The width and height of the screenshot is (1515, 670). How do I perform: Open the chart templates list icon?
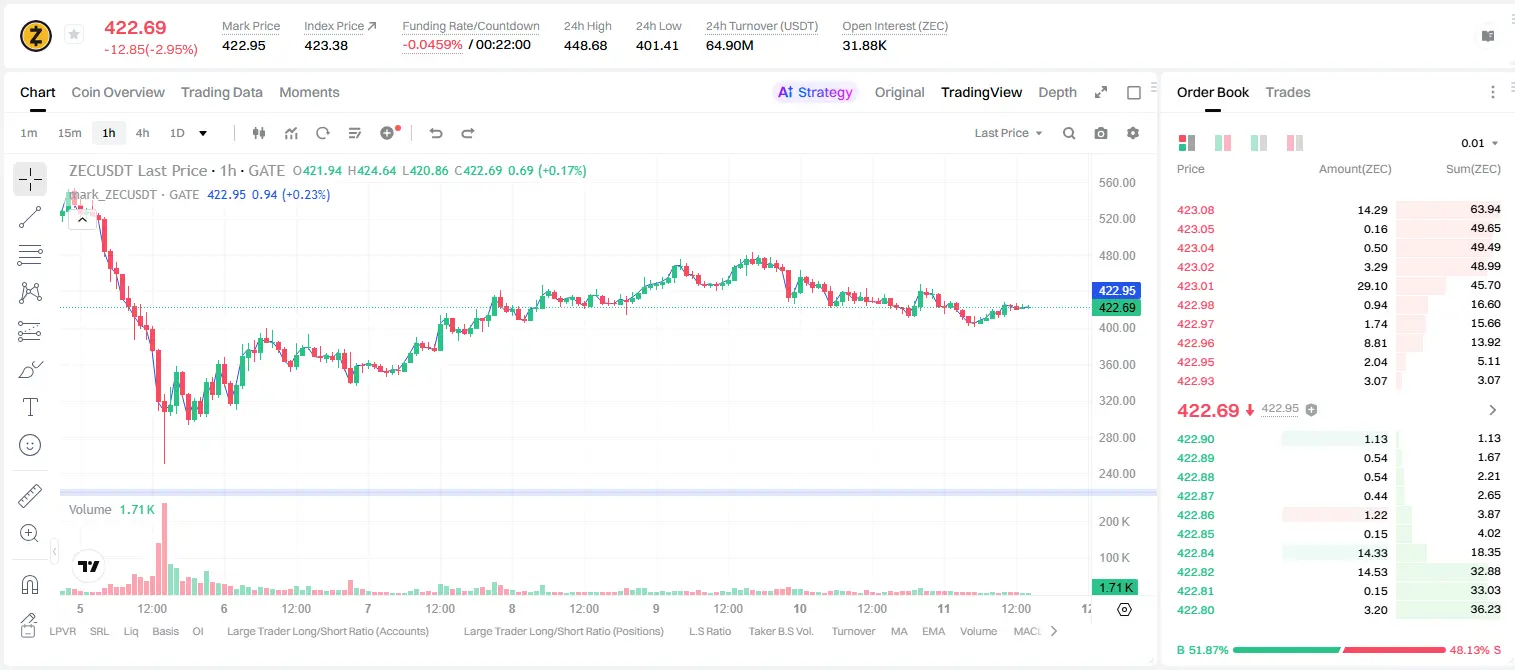pos(355,133)
